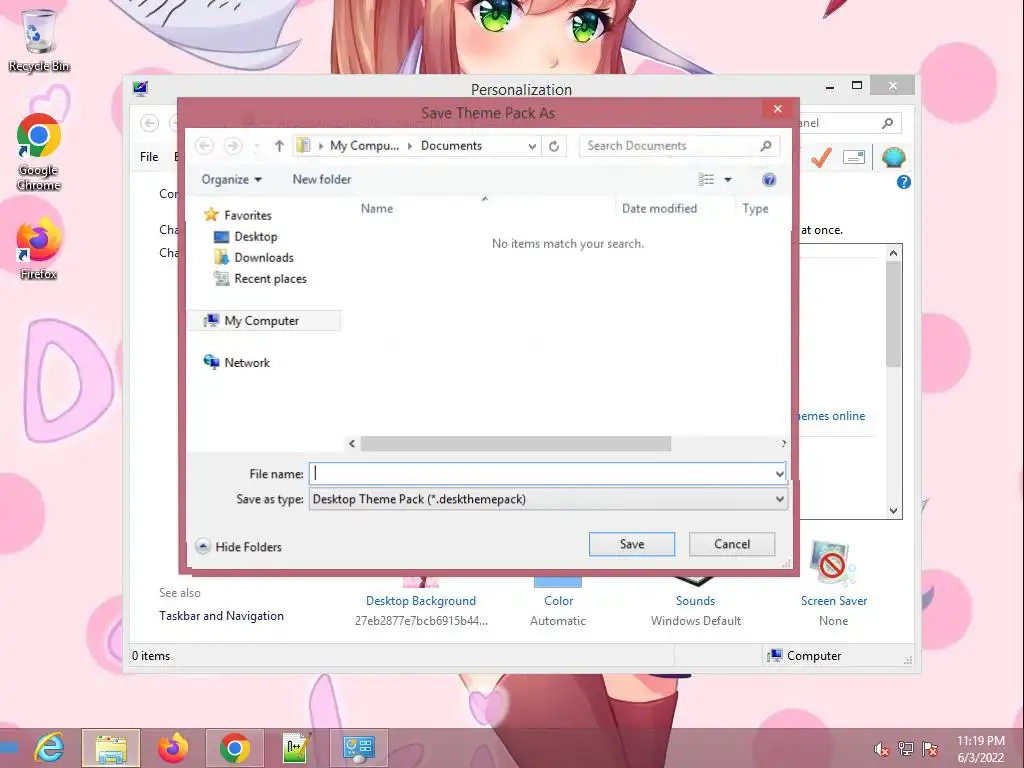
Task: Expand the address path dropdown
Action: (x=532, y=146)
